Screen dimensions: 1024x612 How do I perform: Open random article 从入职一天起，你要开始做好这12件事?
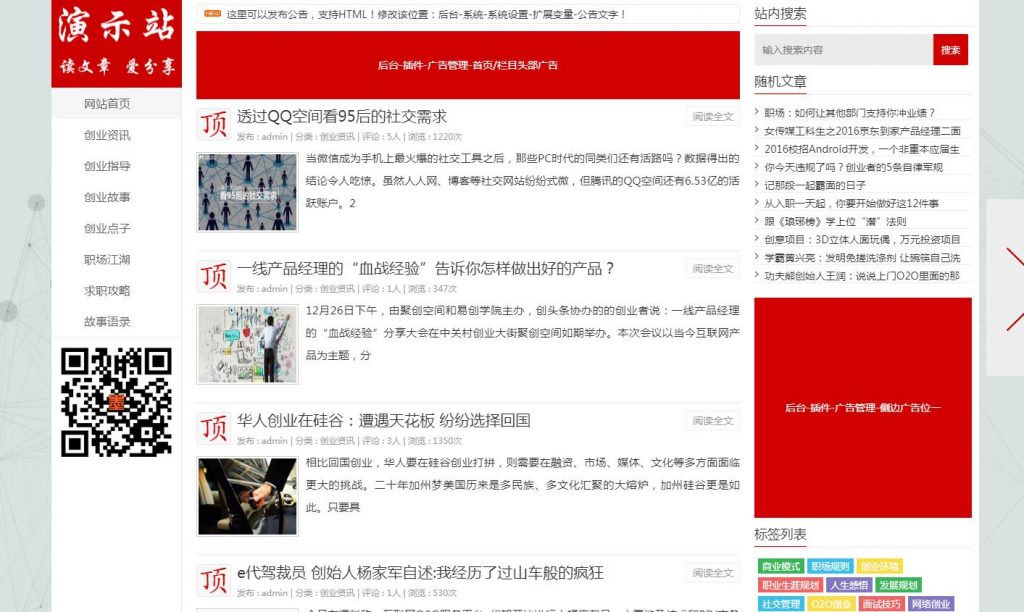tap(852, 204)
